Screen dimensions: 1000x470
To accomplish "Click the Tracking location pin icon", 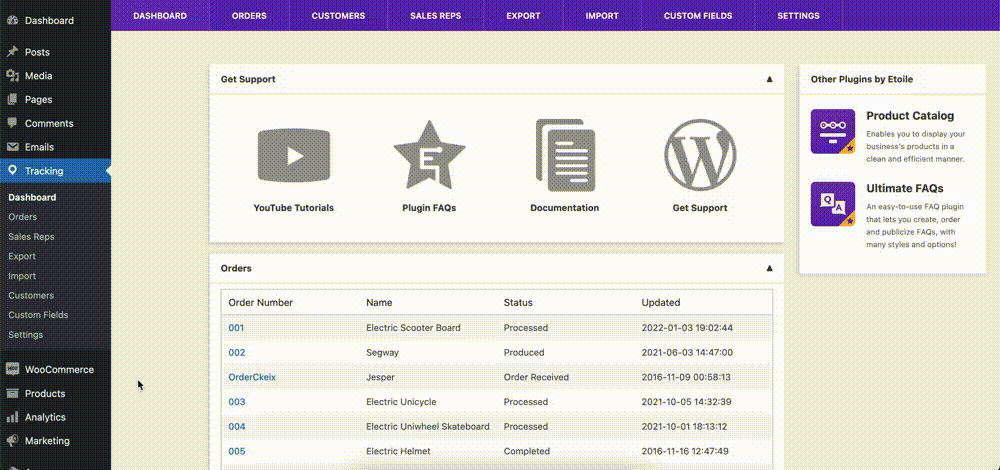I will pyautogui.click(x=12, y=170).
